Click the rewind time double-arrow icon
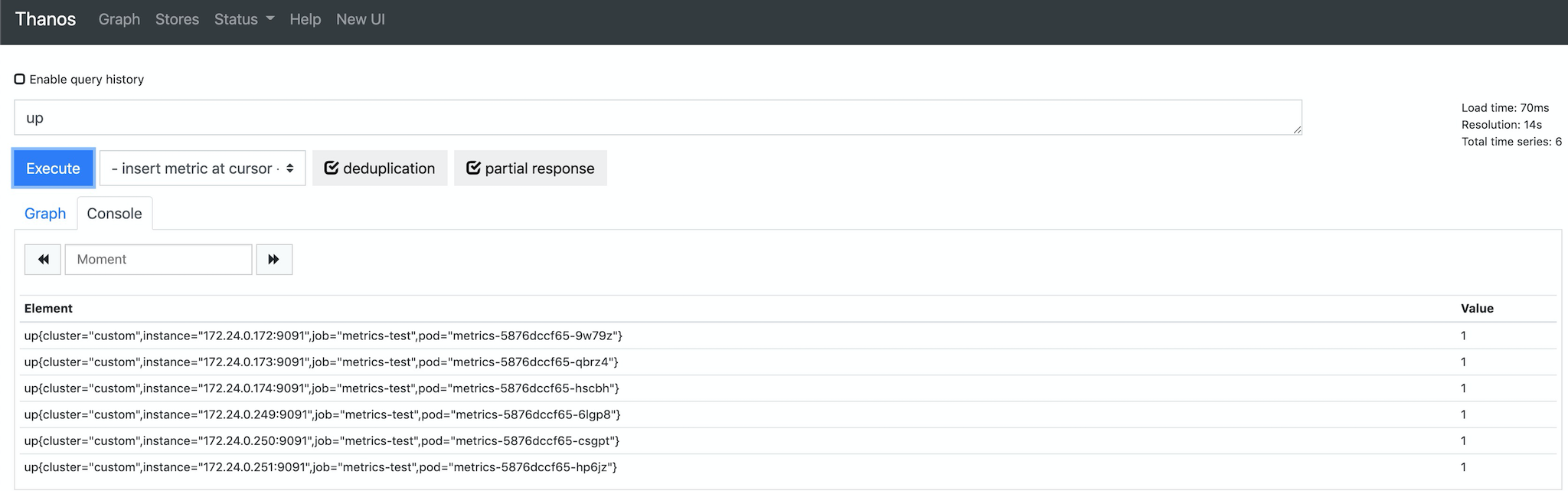 (x=43, y=260)
